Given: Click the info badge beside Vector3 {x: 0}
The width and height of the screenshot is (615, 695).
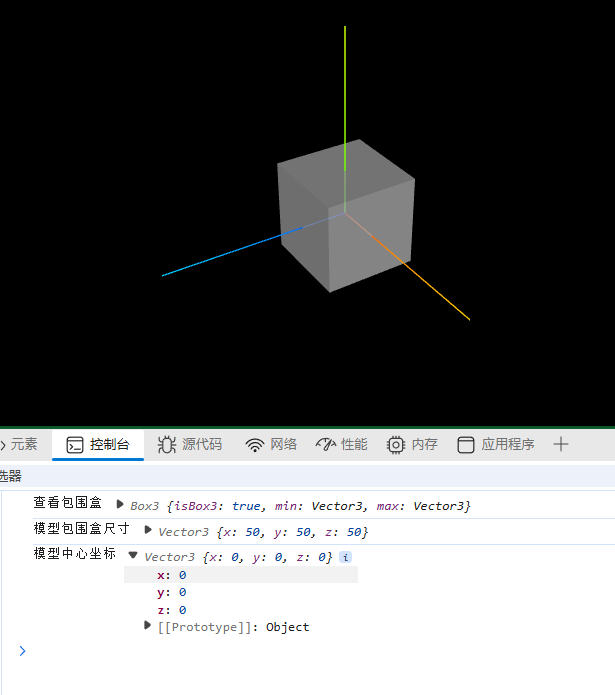Looking at the screenshot, I should tap(346, 557).
